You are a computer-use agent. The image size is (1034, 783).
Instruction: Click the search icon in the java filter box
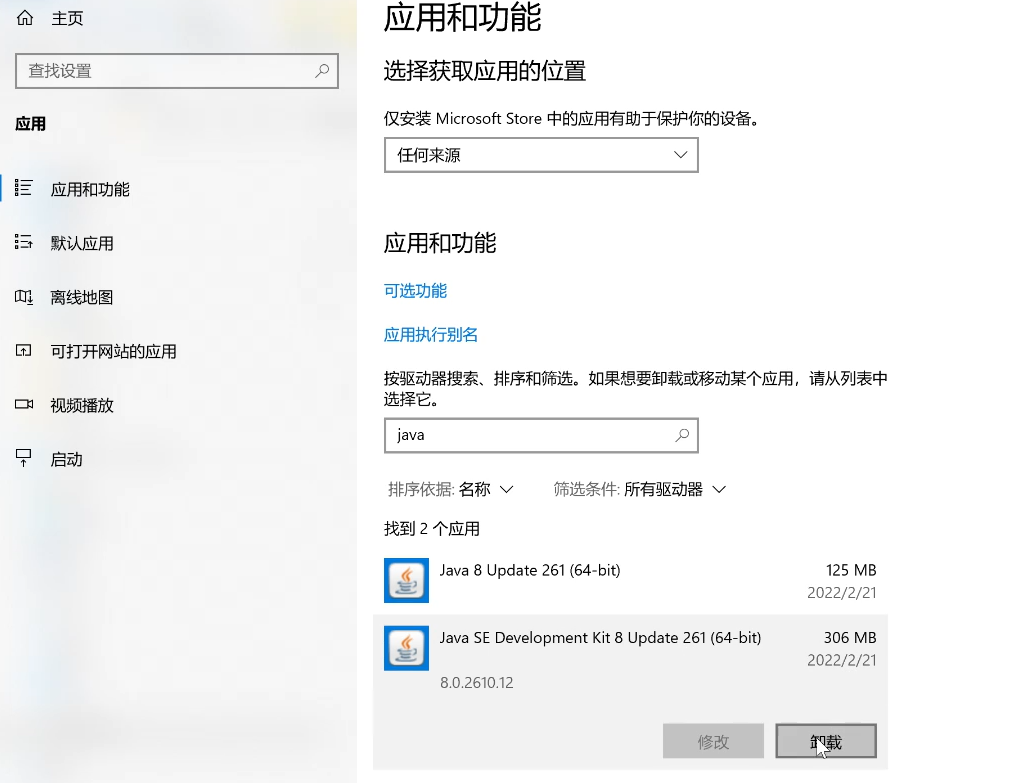point(682,435)
